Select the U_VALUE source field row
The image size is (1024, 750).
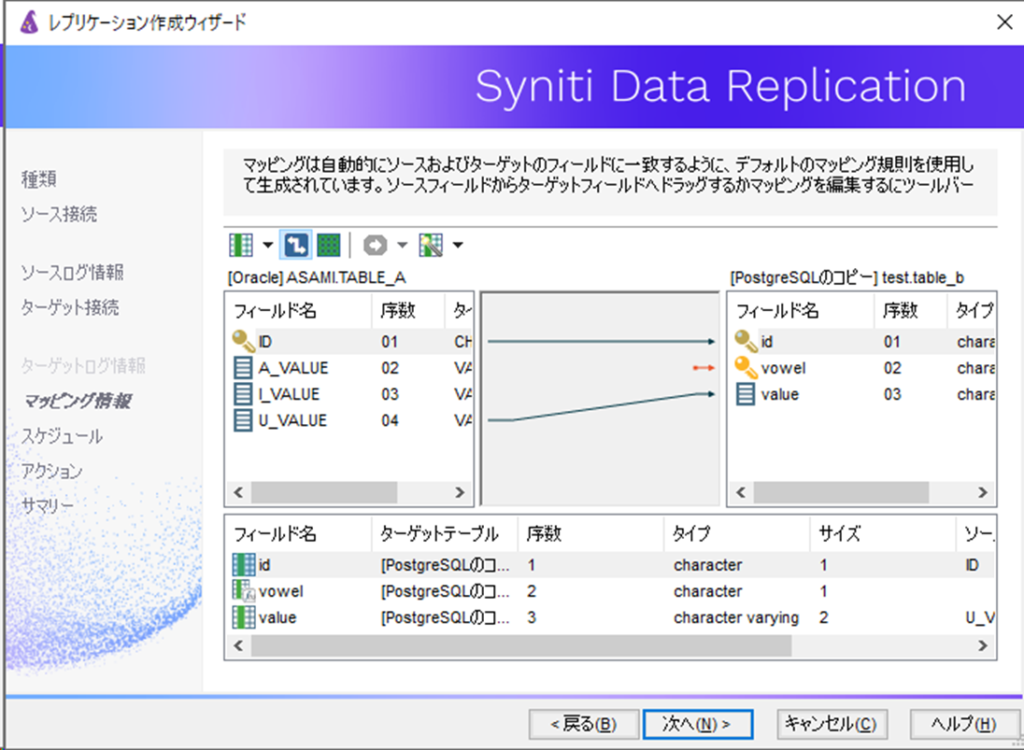[x=292, y=421]
